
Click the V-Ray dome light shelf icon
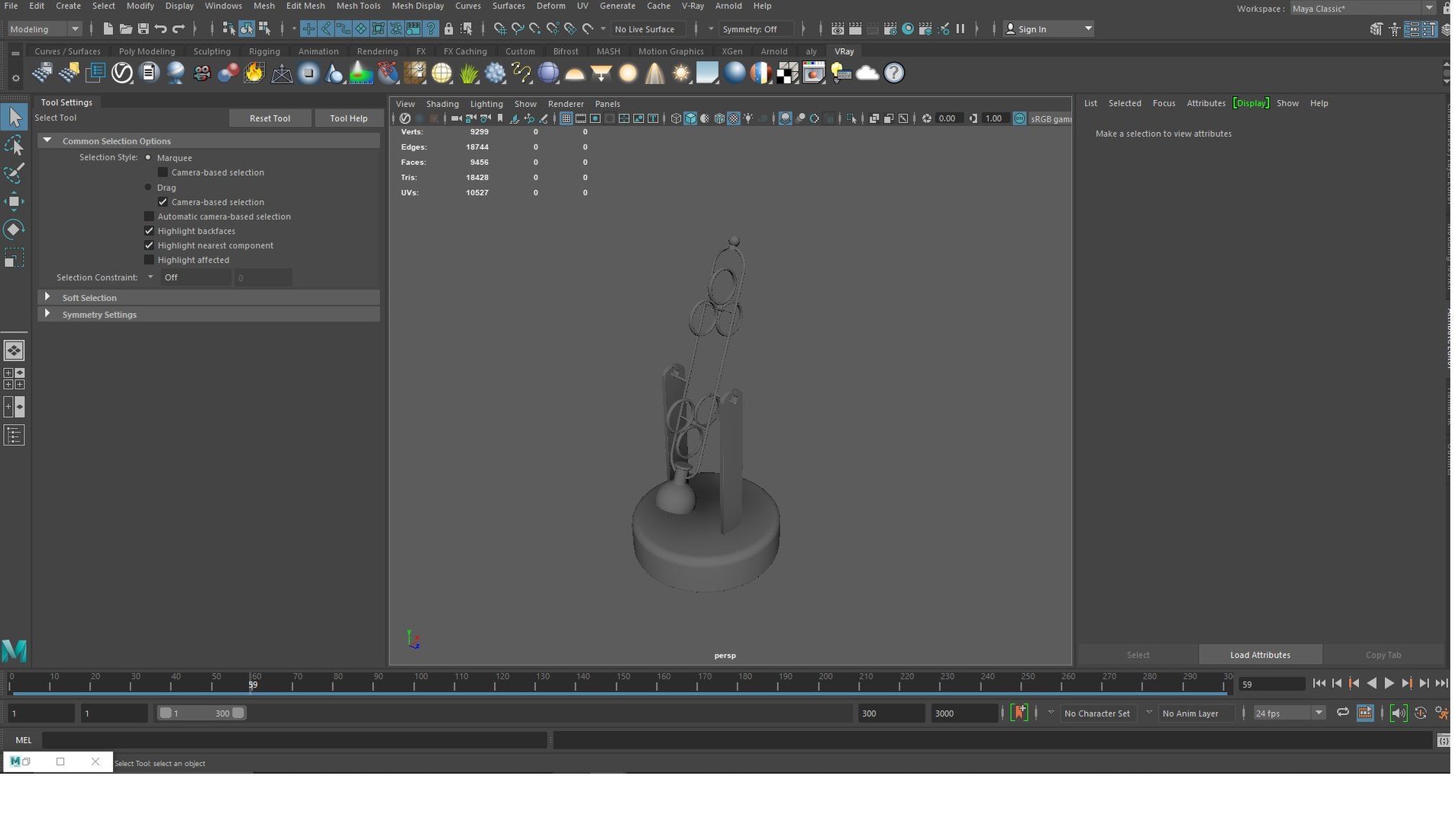pos(574,73)
